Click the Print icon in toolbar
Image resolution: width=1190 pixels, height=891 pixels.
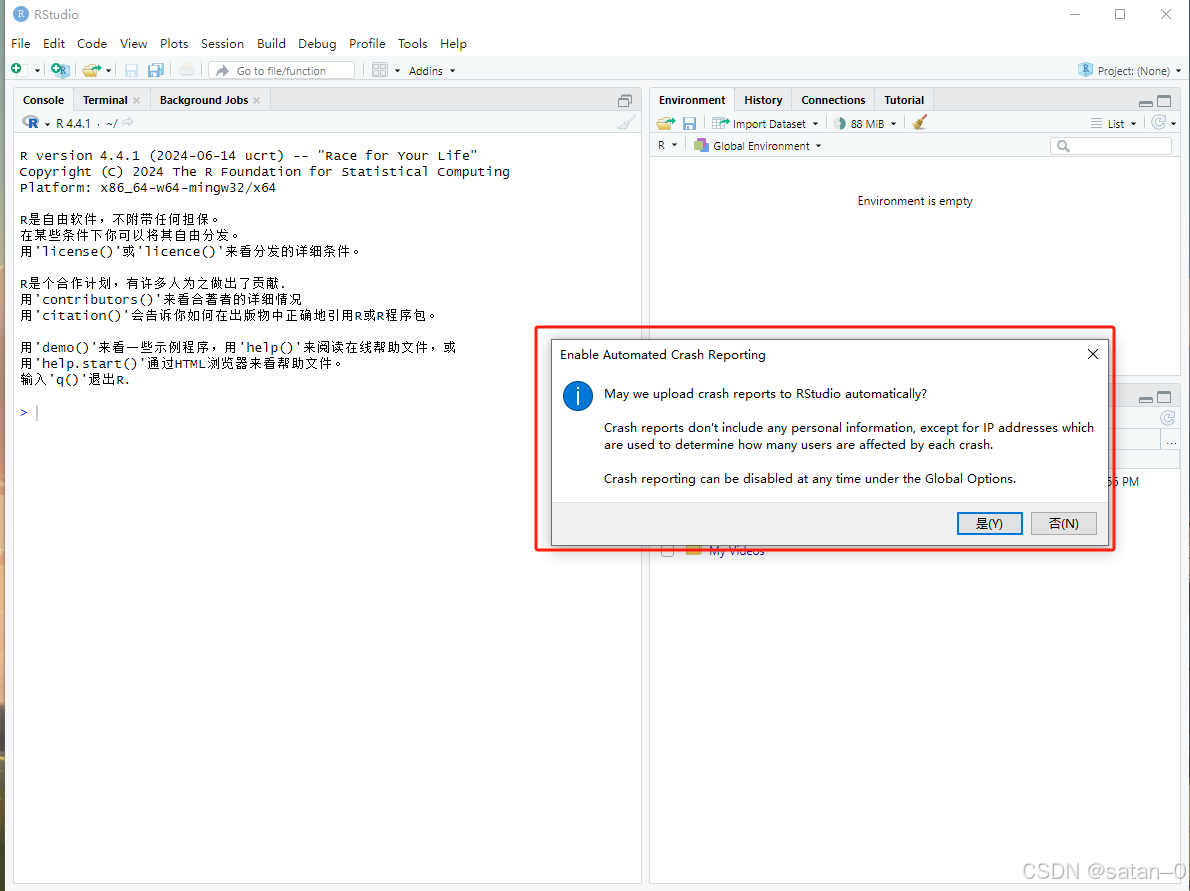tap(187, 70)
